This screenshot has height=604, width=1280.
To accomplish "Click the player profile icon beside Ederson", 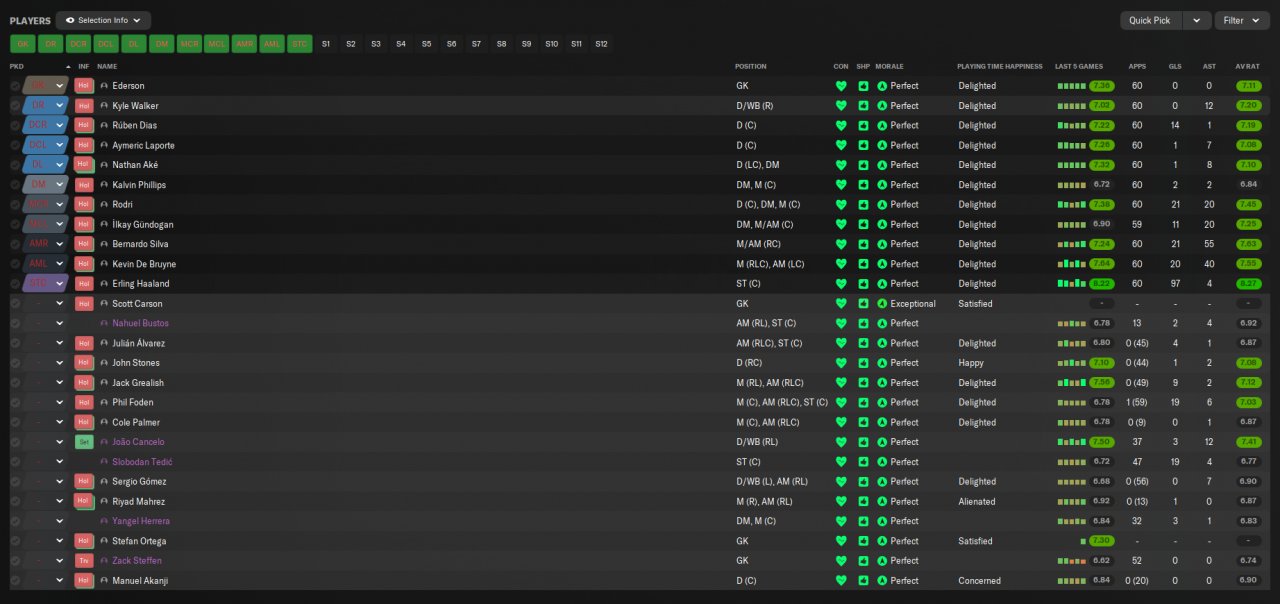I will click(x=104, y=86).
